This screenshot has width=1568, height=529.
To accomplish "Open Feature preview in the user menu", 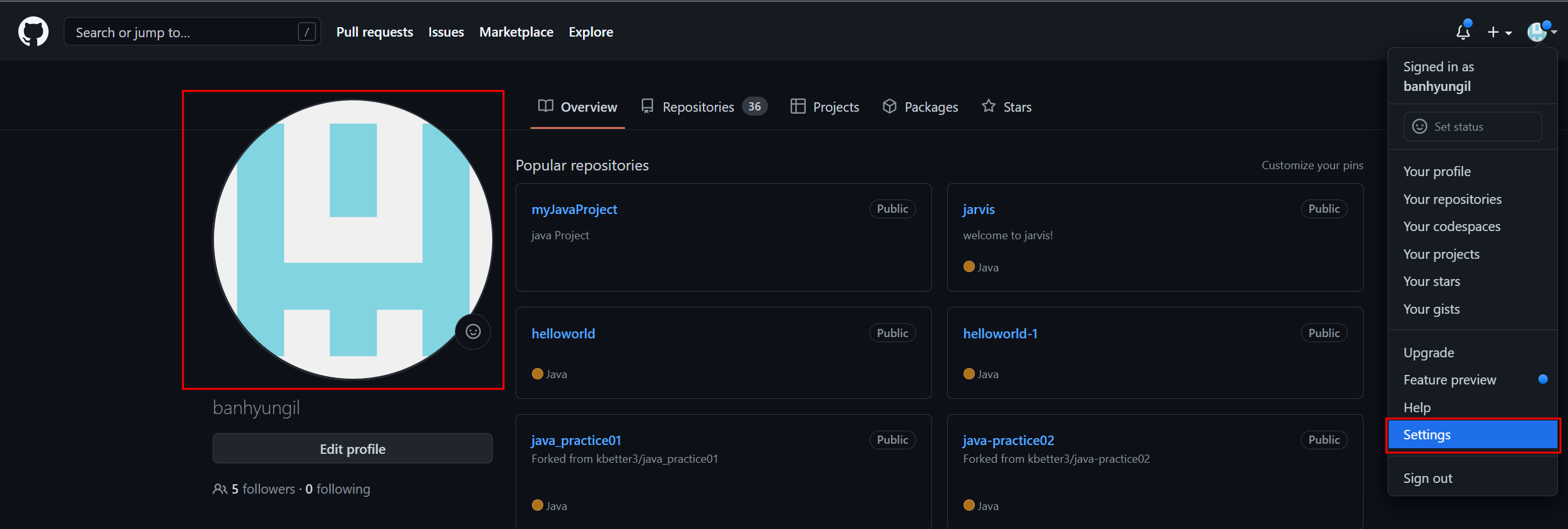I will [1472, 380].
